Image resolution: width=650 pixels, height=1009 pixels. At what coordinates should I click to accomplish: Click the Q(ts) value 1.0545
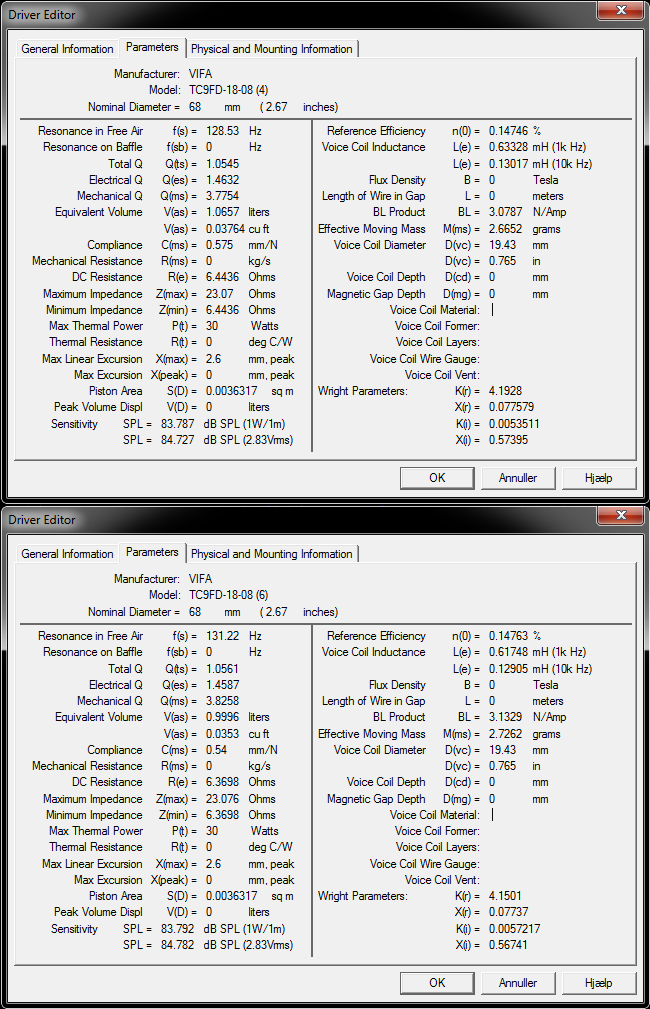[222, 163]
